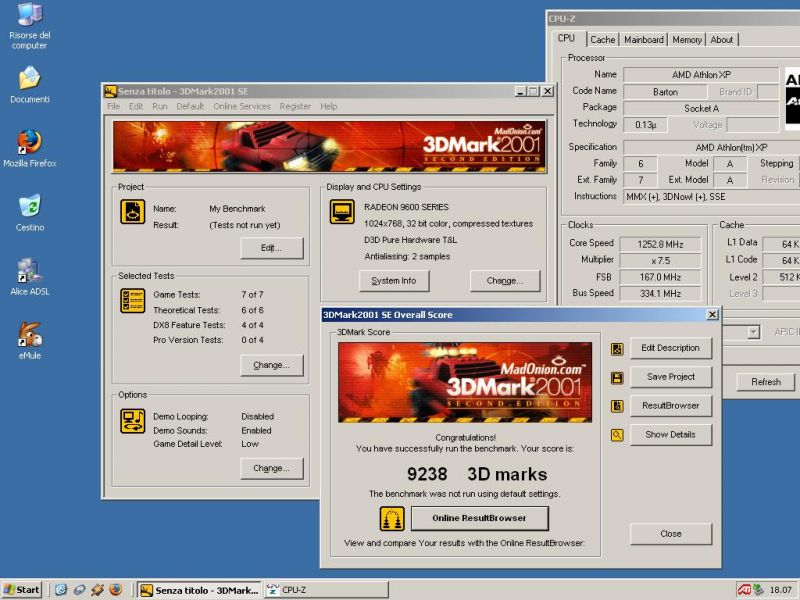Open the Online Services menu
Image resolution: width=800 pixels, height=600 pixels.
pos(242,106)
